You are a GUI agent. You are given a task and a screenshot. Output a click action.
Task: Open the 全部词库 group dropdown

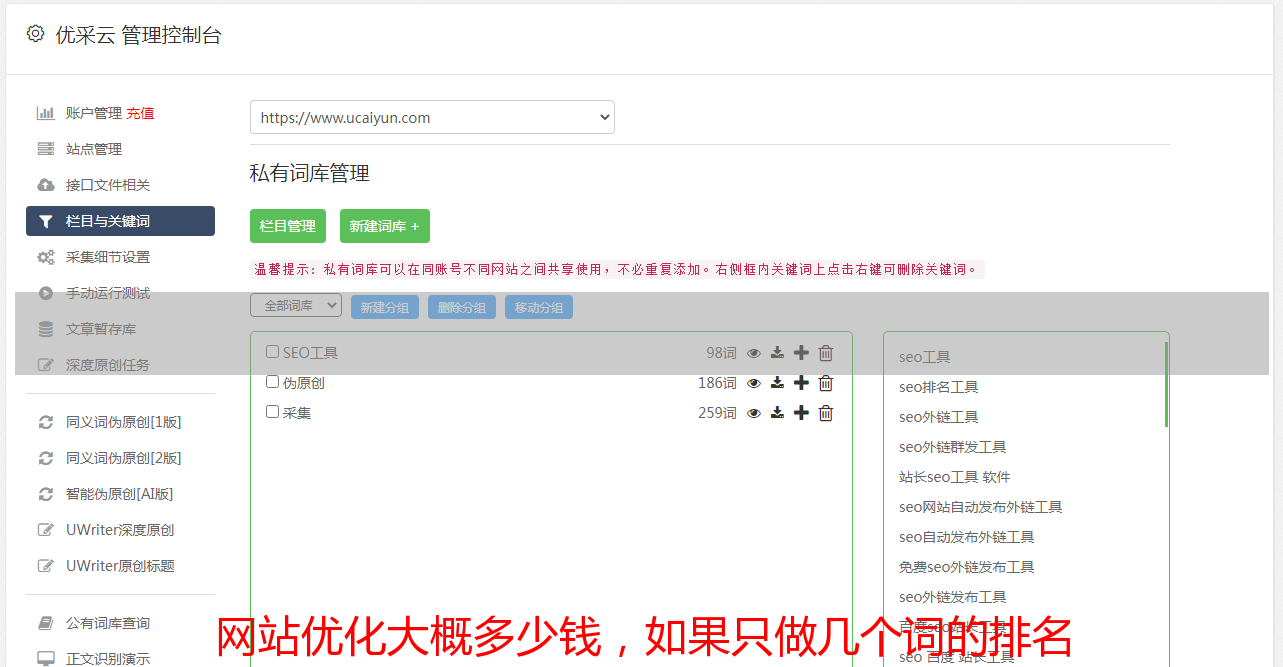click(x=296, y=306)
